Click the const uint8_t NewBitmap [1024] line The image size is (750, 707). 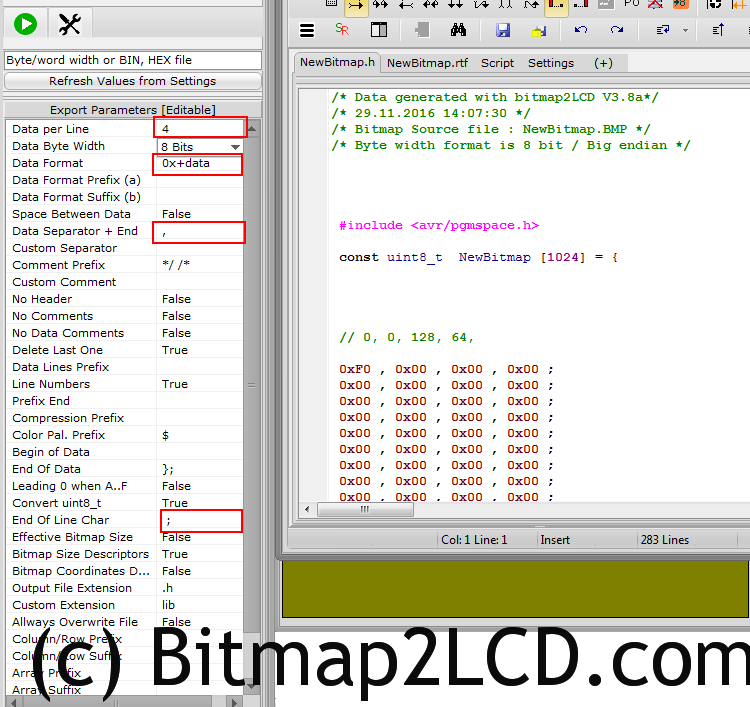click(x=478, y=257)
